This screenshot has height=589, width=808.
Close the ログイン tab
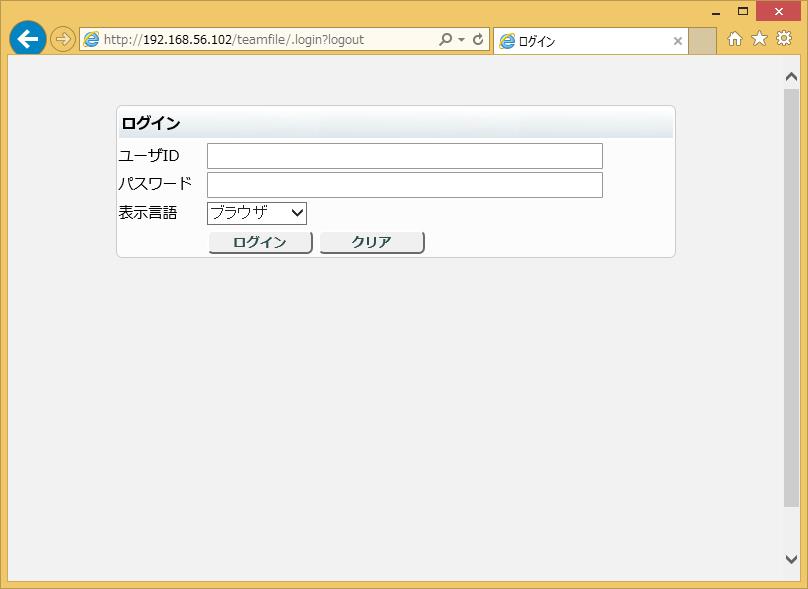[x=677, y=41]
